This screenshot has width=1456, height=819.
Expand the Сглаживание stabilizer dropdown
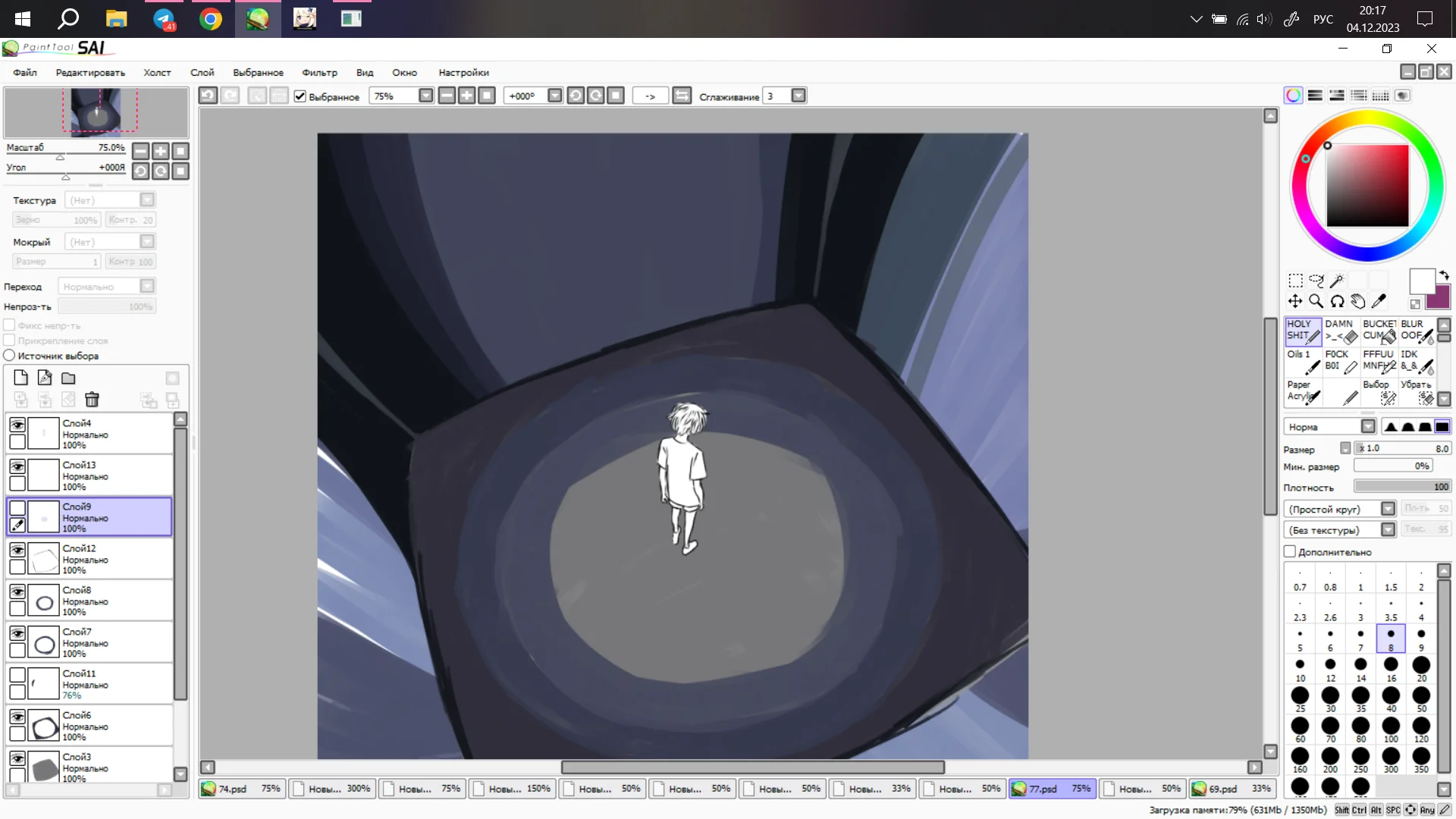(798, 96)
